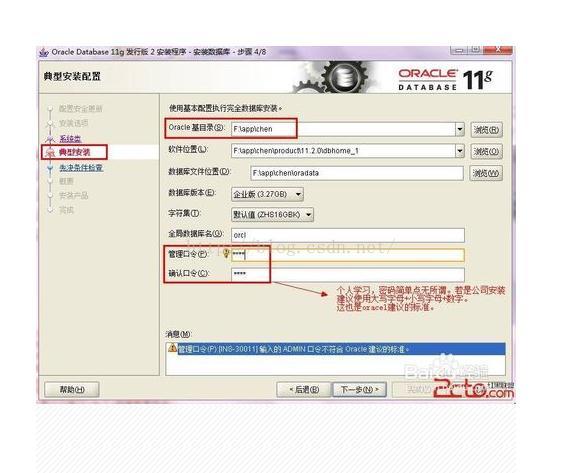Select the 典型安装 step in sidebar
Screen dimensions: 563x473
pyautogui.click(x=74, y=152)
